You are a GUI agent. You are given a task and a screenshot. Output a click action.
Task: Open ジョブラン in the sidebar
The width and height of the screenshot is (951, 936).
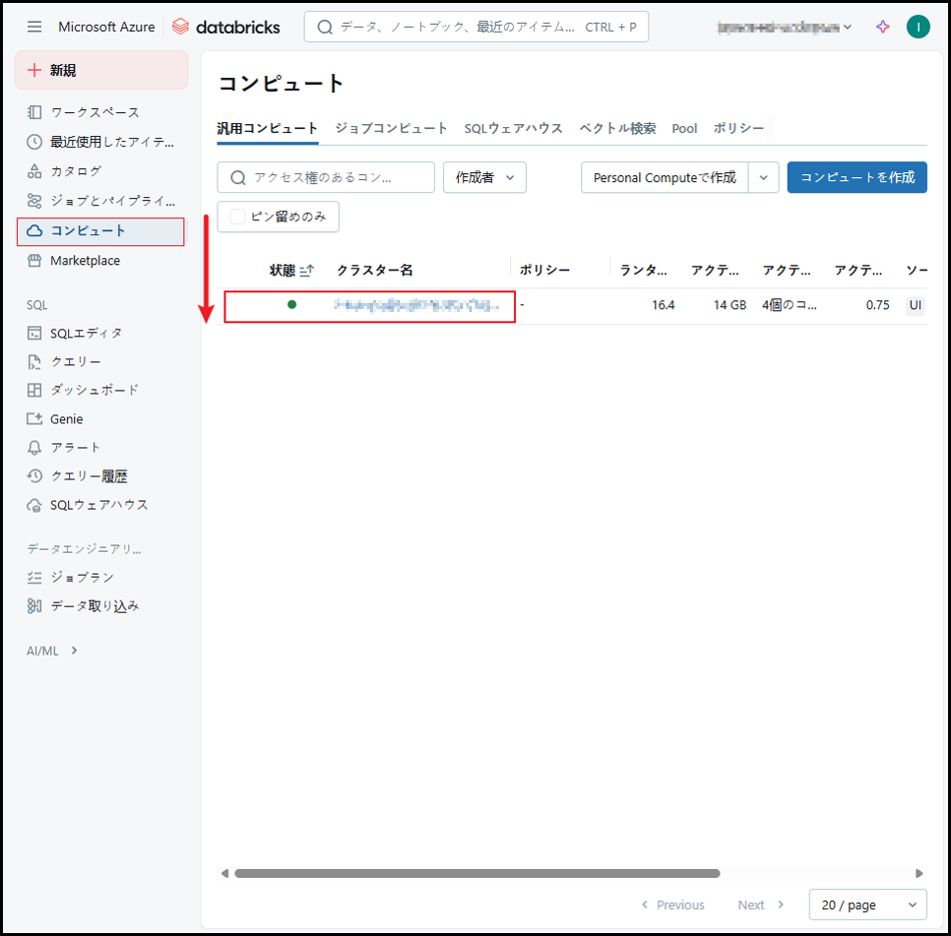tap(82, 577)
